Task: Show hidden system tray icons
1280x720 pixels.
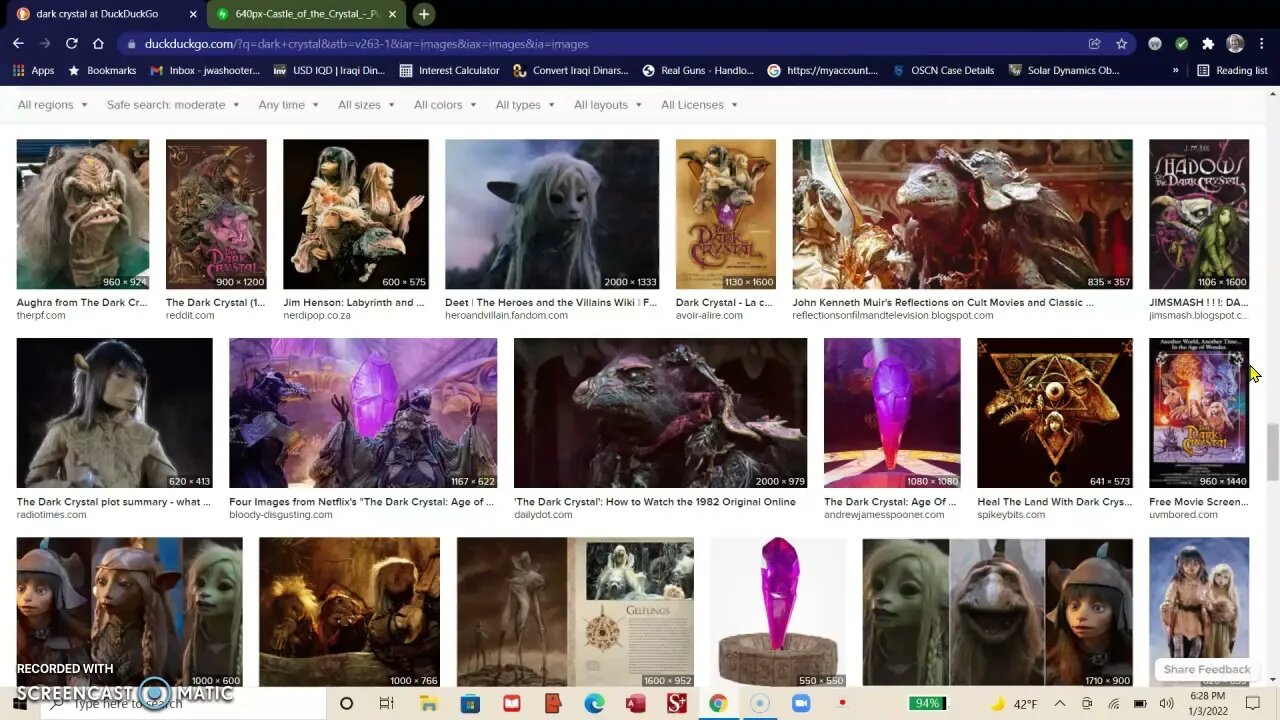Action: [x=1060, y=704]
